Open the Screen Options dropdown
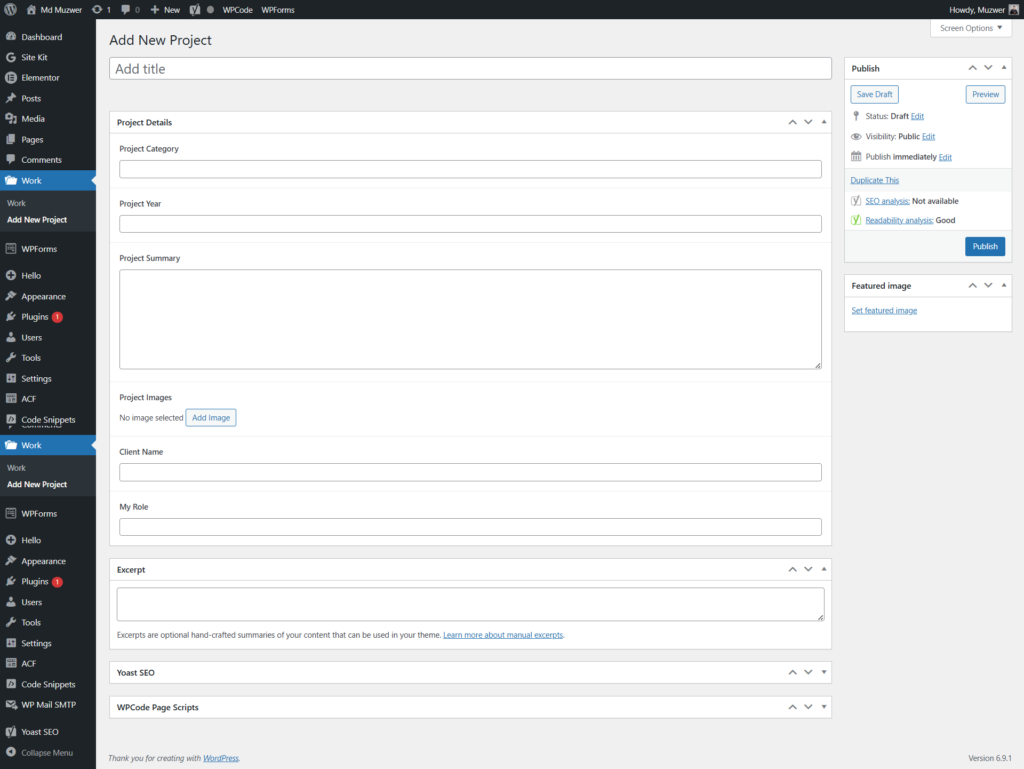 [970, 28]
